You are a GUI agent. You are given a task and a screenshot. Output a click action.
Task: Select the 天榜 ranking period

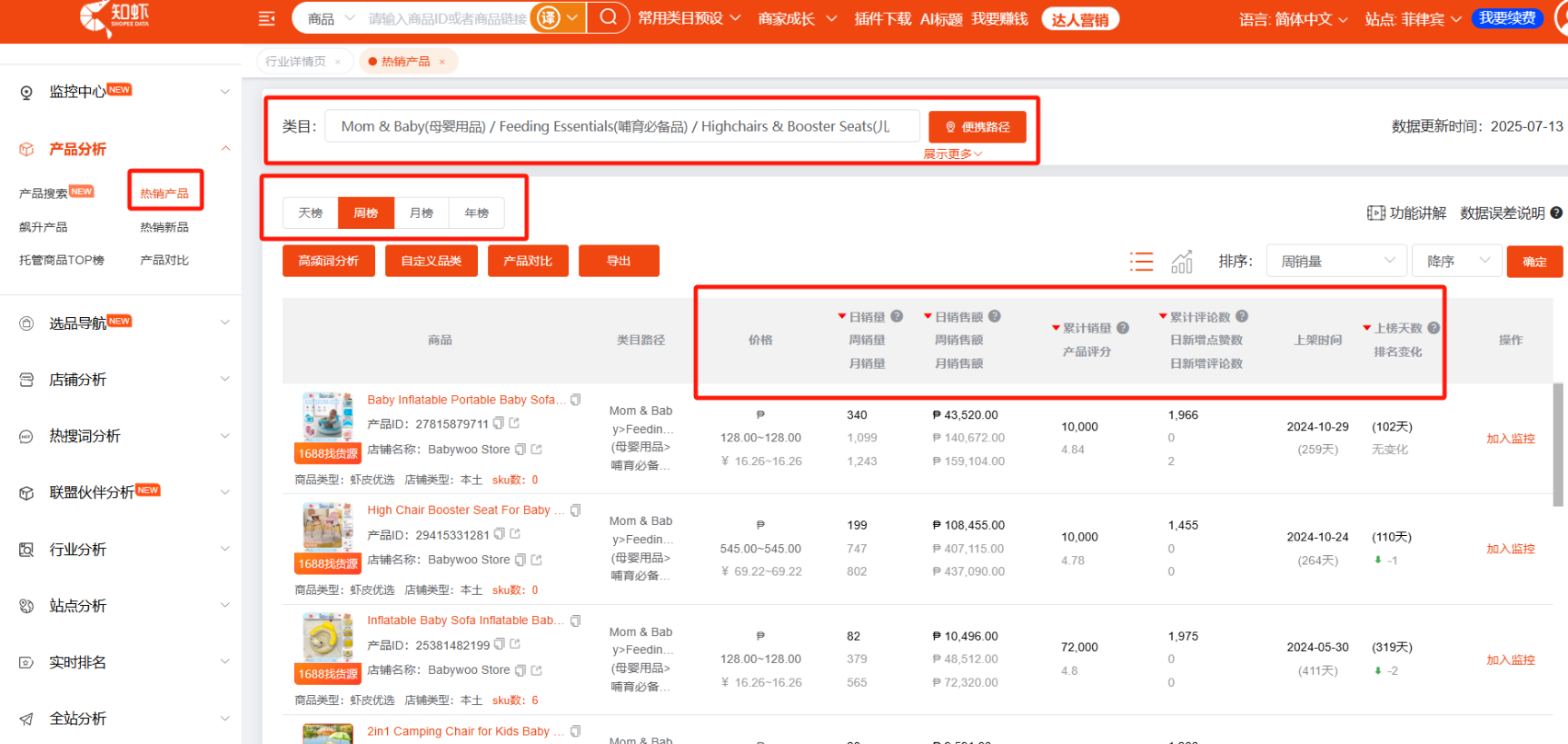tap(311, 213)
